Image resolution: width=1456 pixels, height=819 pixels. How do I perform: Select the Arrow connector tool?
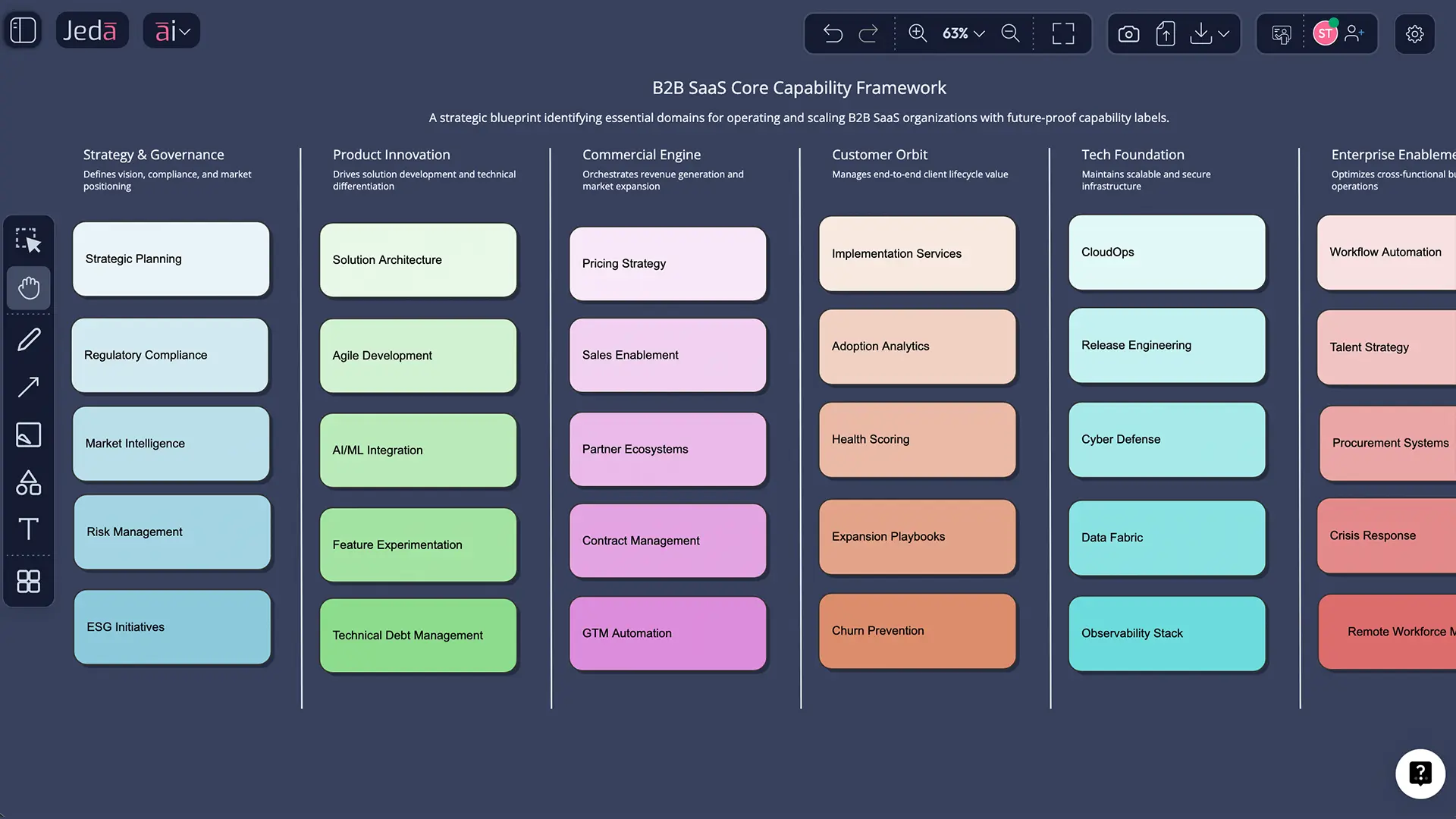tap(29, 388)
